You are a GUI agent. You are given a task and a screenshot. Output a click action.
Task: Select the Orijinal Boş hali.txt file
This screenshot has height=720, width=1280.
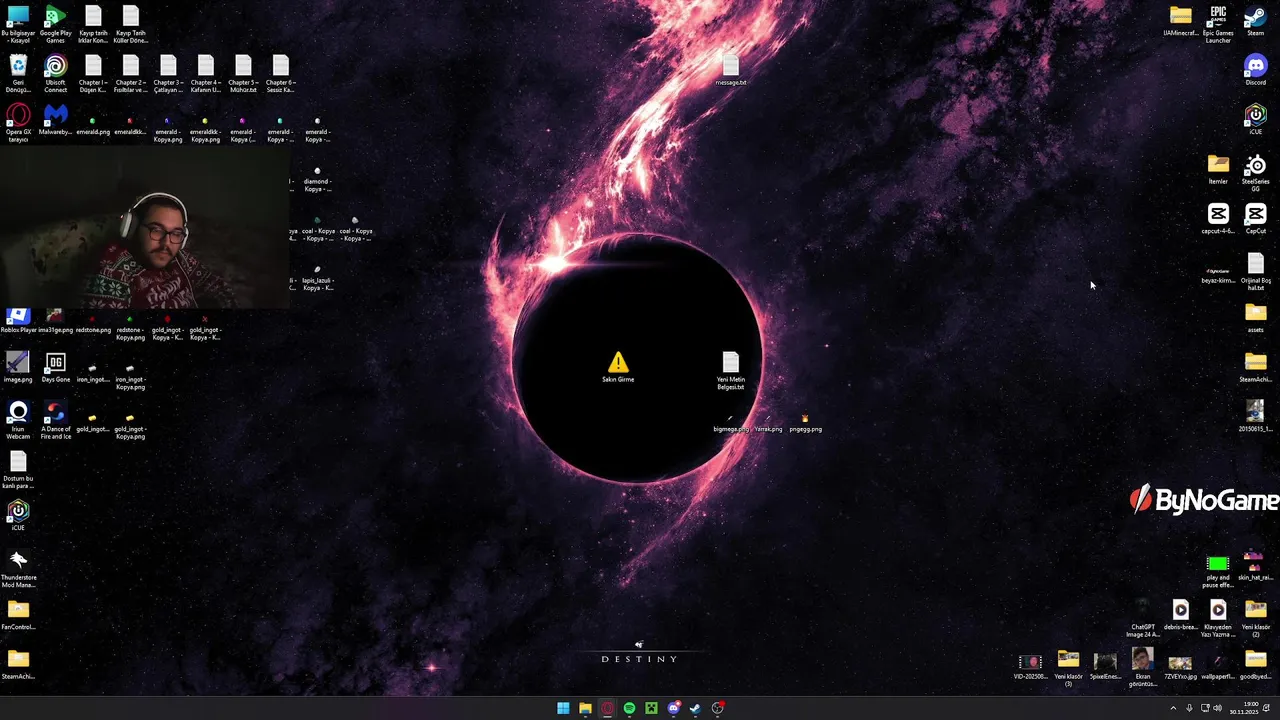(x=1255, y=272)
